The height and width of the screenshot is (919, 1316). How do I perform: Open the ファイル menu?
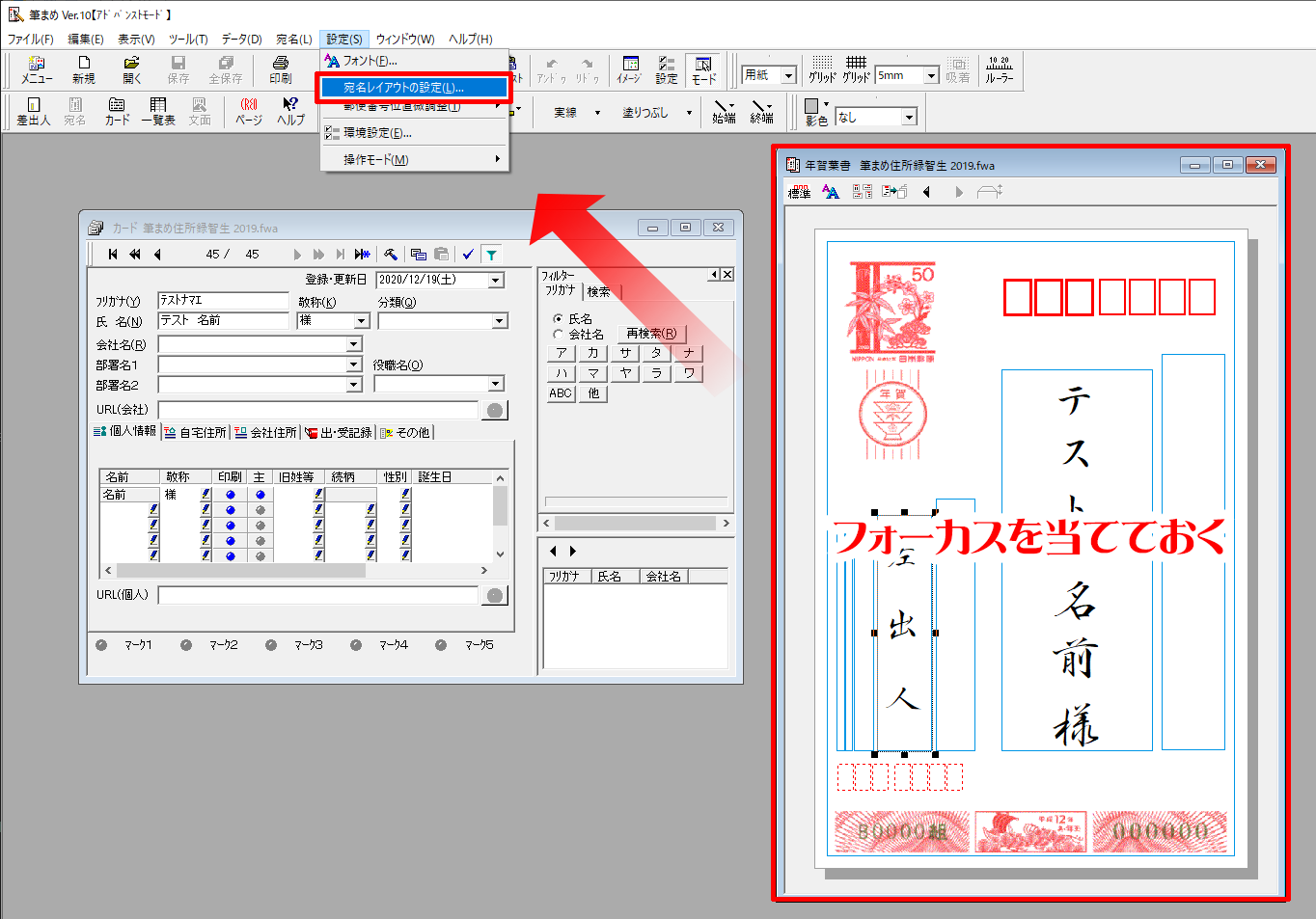(31, 39)
